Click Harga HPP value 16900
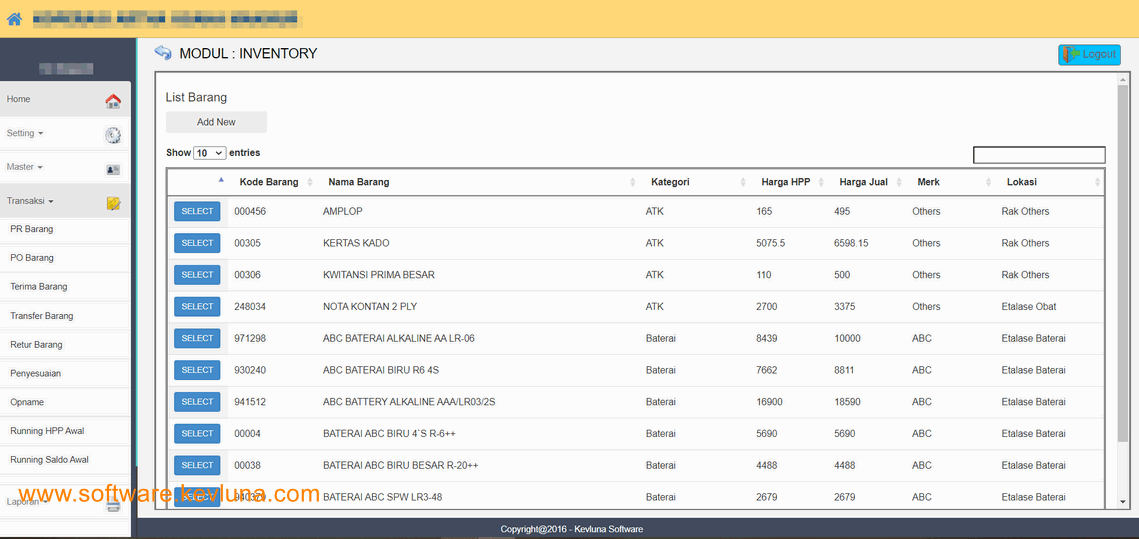This screenshot has width=1139, height=539. coord(769,402)
